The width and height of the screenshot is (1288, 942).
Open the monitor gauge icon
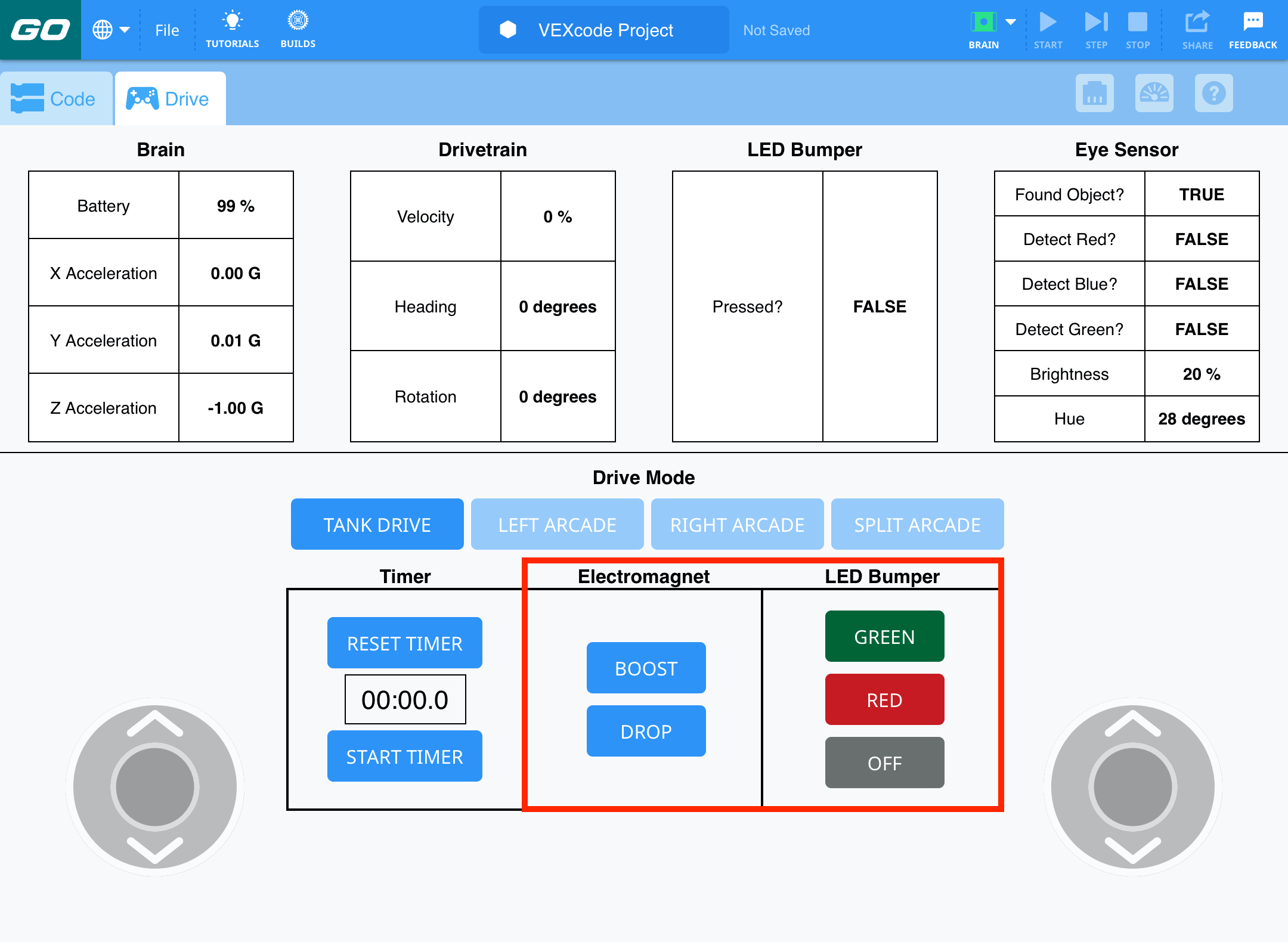[1154, 93]
